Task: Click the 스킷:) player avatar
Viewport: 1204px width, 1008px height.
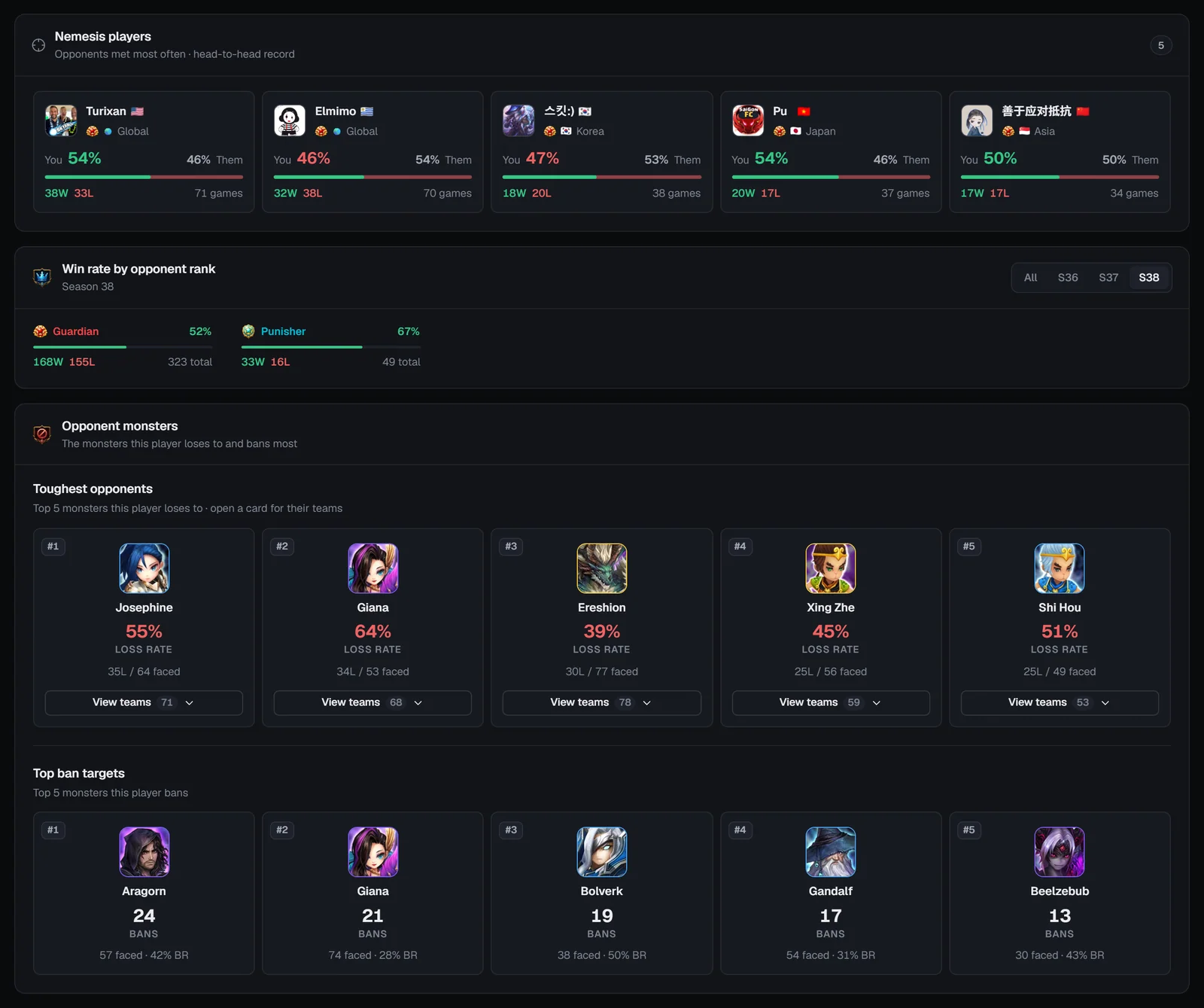Action: [x=518, y=120]
